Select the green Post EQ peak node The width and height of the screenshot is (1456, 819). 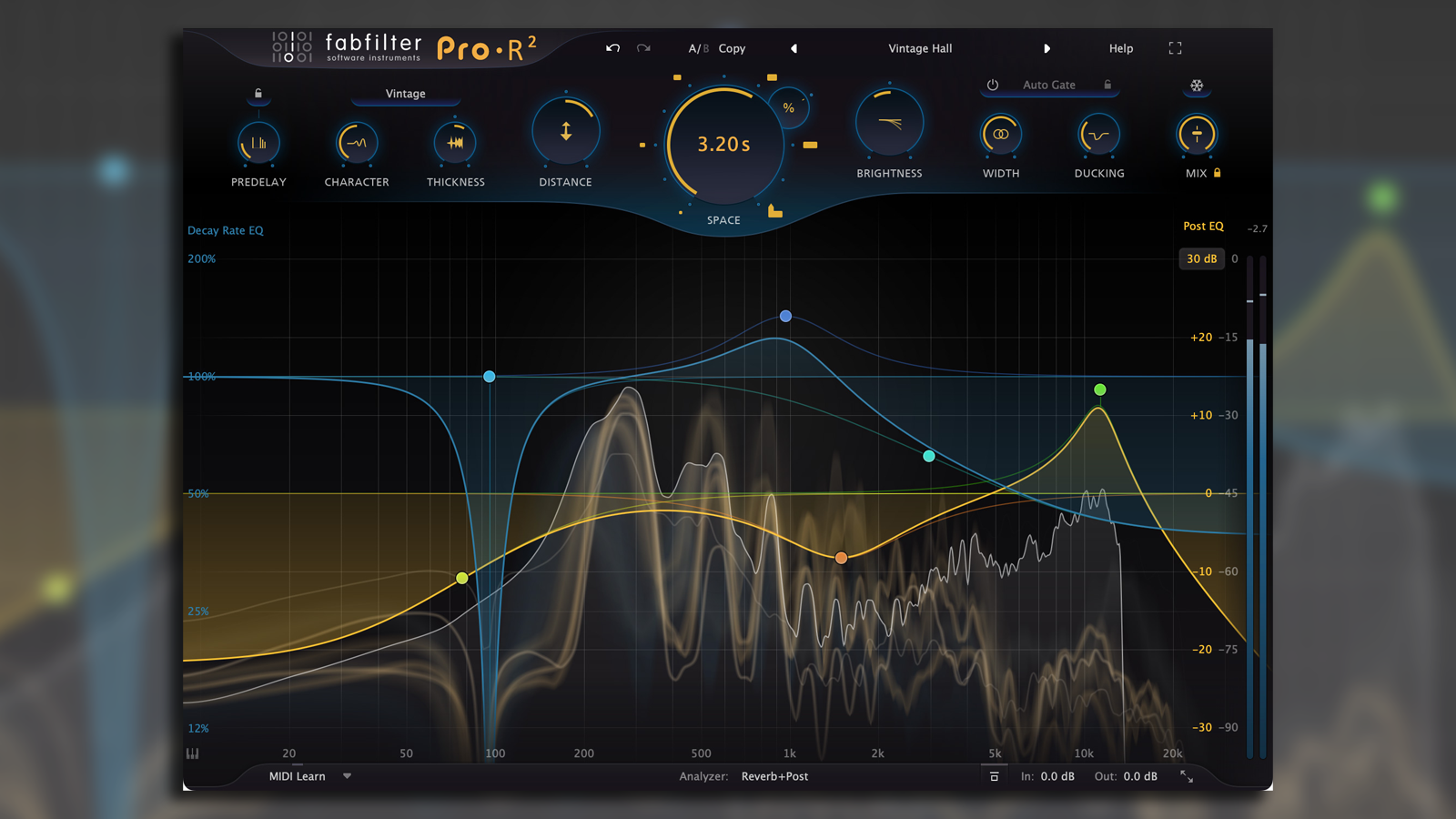[x=1100, y=389]
